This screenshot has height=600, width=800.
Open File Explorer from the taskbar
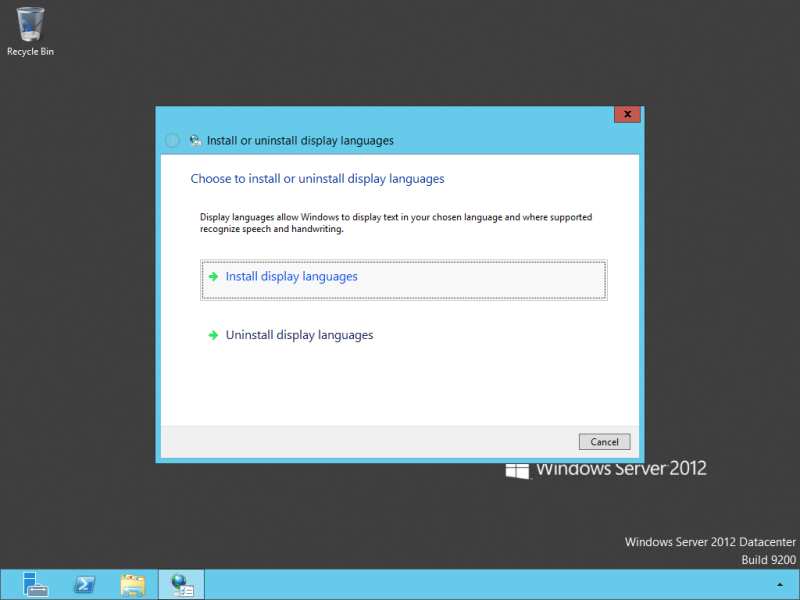click(x=133, y=585)
